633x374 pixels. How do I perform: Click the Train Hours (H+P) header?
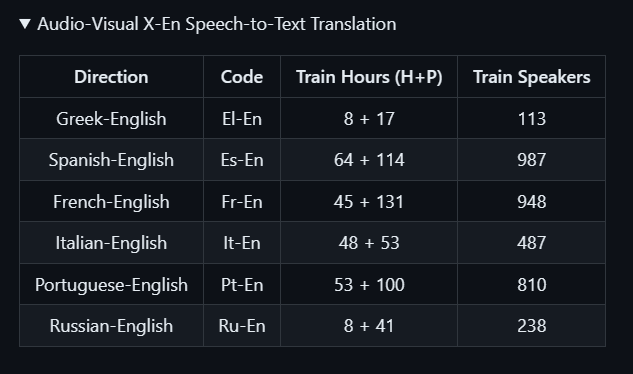click(x=369, y=77)
